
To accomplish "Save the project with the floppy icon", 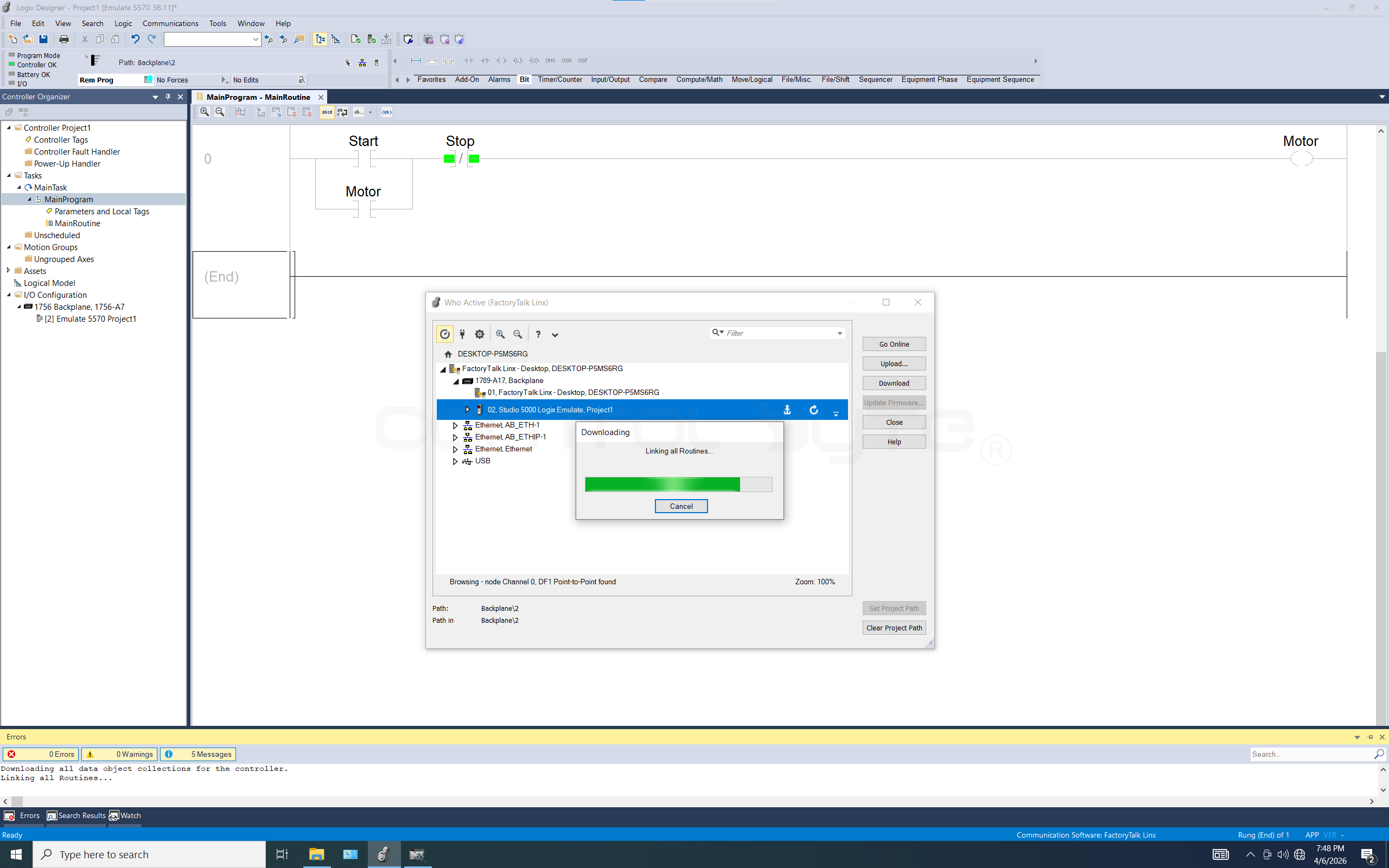I will [43, 39].
